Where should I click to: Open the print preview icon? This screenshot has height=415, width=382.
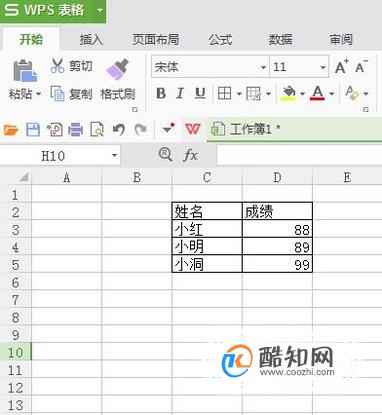click(97, 129)
